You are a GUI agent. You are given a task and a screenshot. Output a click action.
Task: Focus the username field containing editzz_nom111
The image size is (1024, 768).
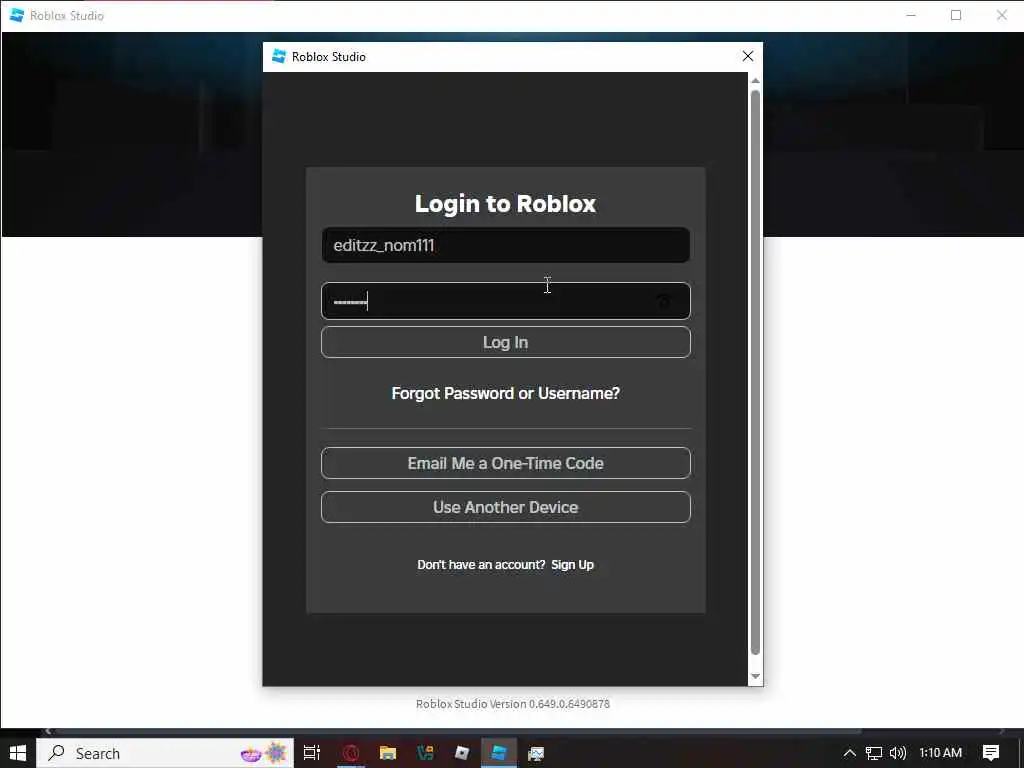point(505,246)
